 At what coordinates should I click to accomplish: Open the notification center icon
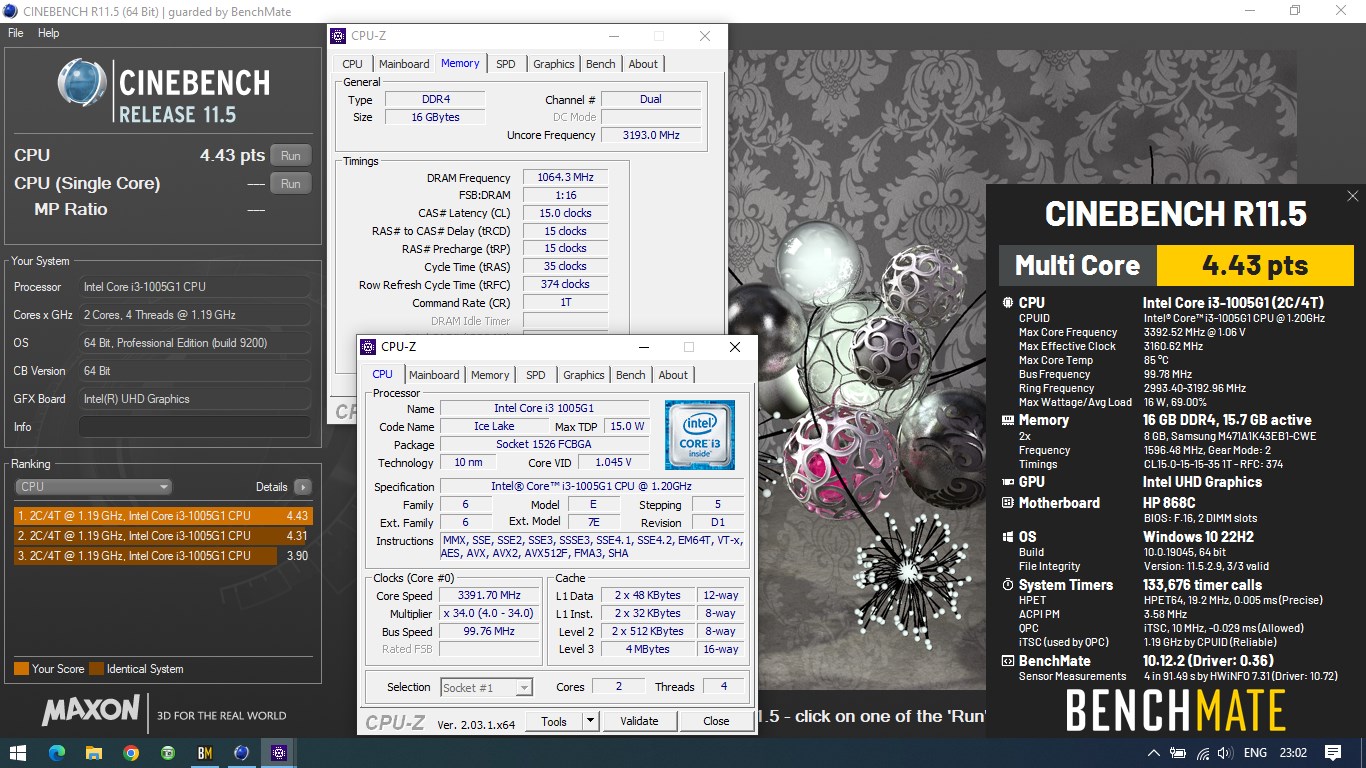pyautogui.click(x=1332, y=753)
